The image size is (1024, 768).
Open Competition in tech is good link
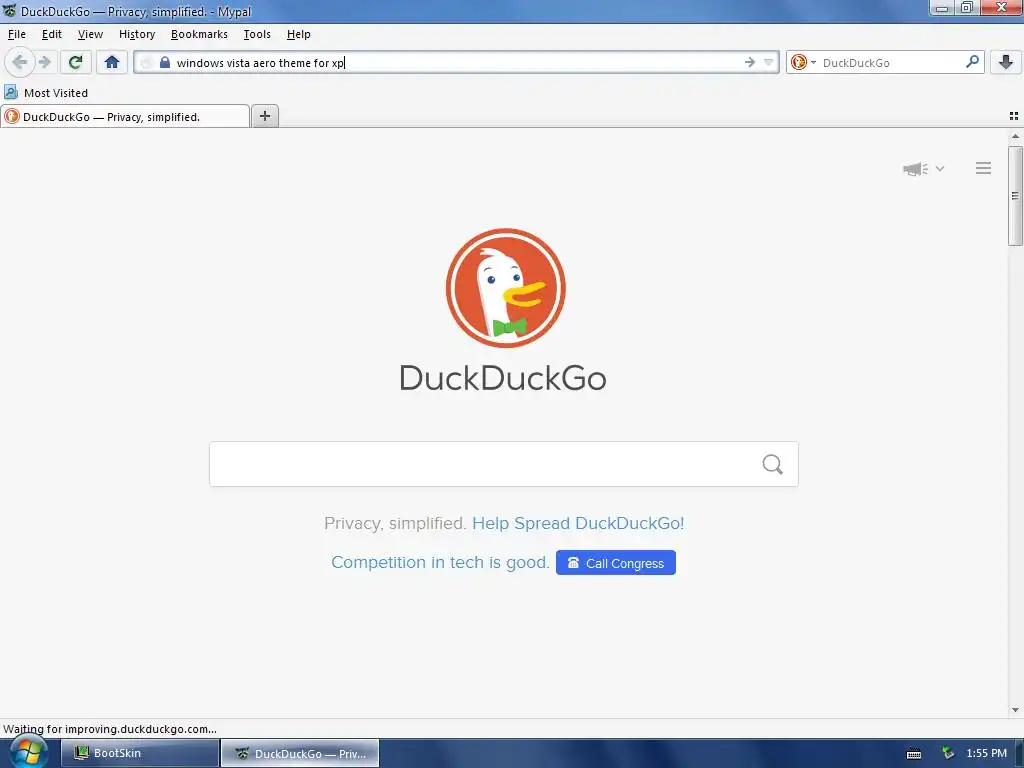pos(440,562)
